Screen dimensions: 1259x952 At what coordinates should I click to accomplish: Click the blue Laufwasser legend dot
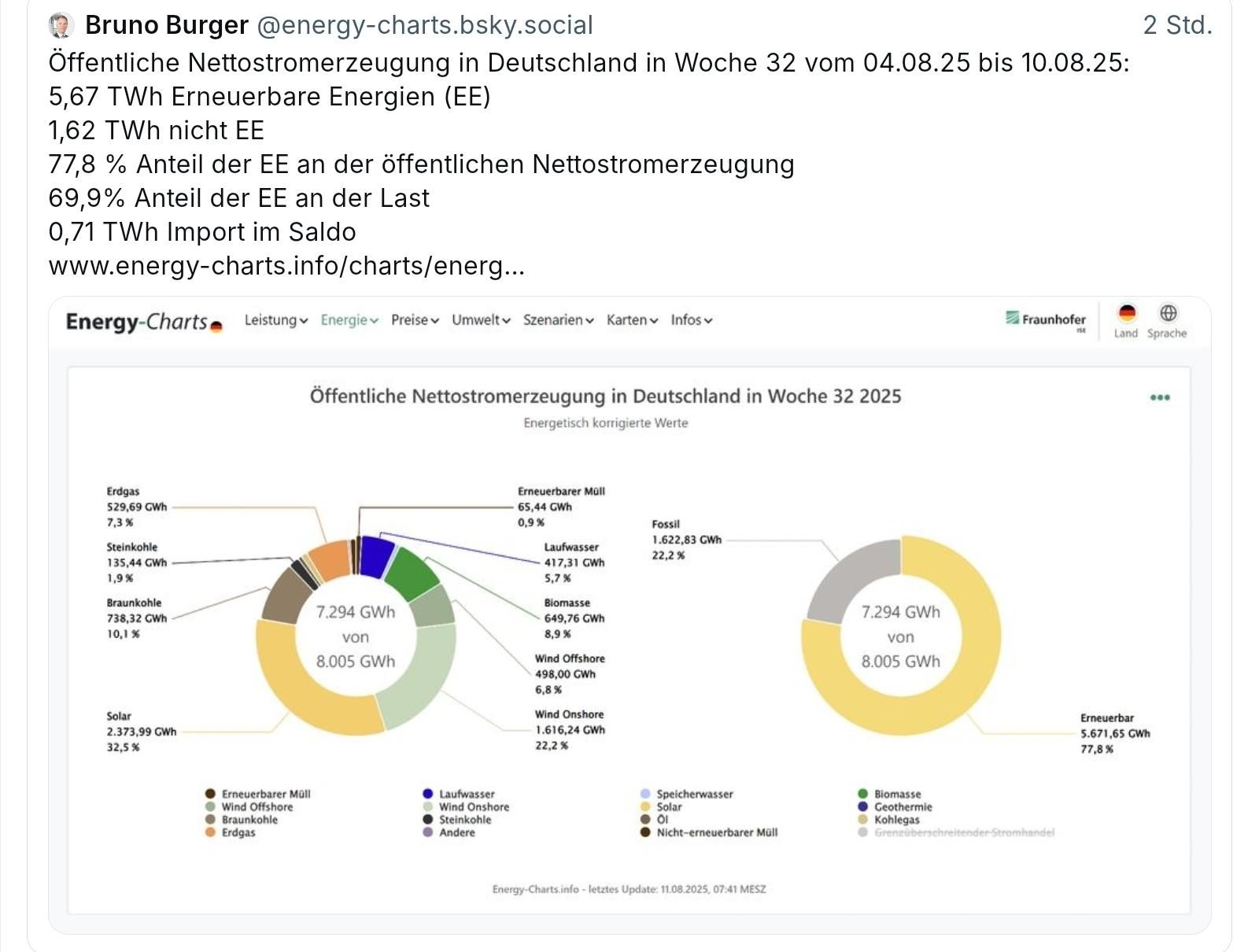[x=429, y=794]
